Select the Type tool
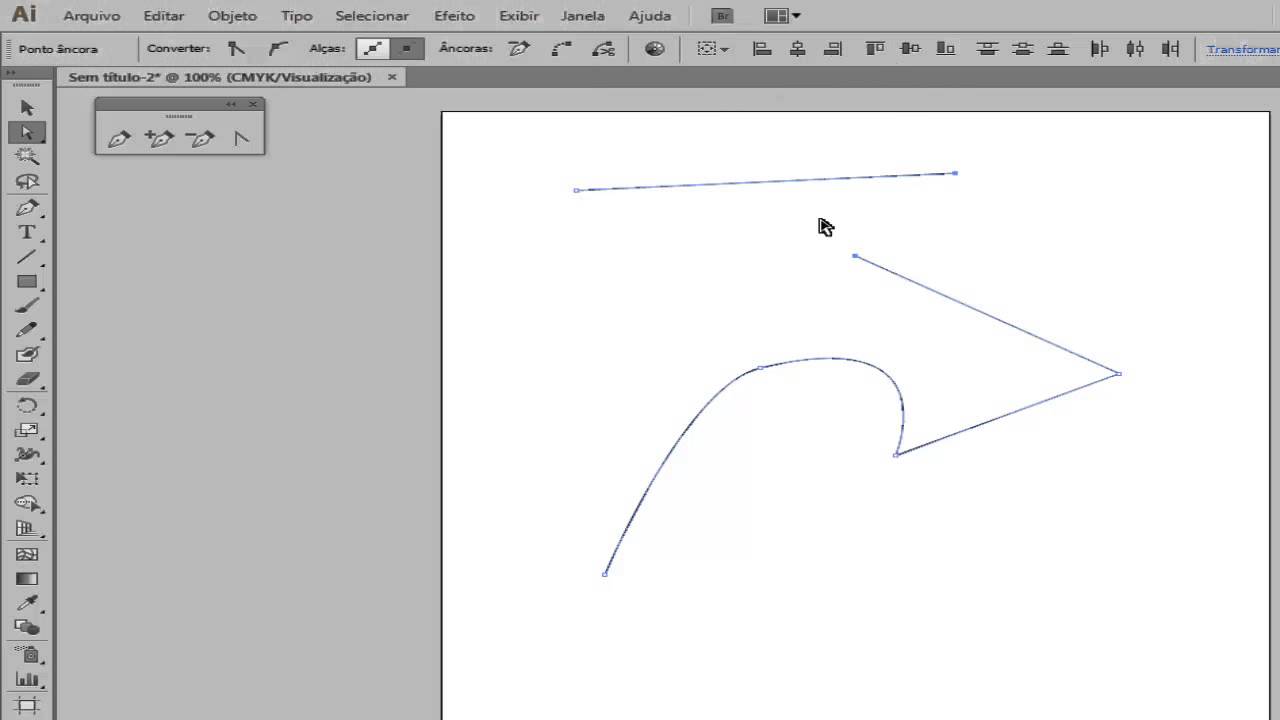The image size is (1280, 720). (x=27, y=232)
